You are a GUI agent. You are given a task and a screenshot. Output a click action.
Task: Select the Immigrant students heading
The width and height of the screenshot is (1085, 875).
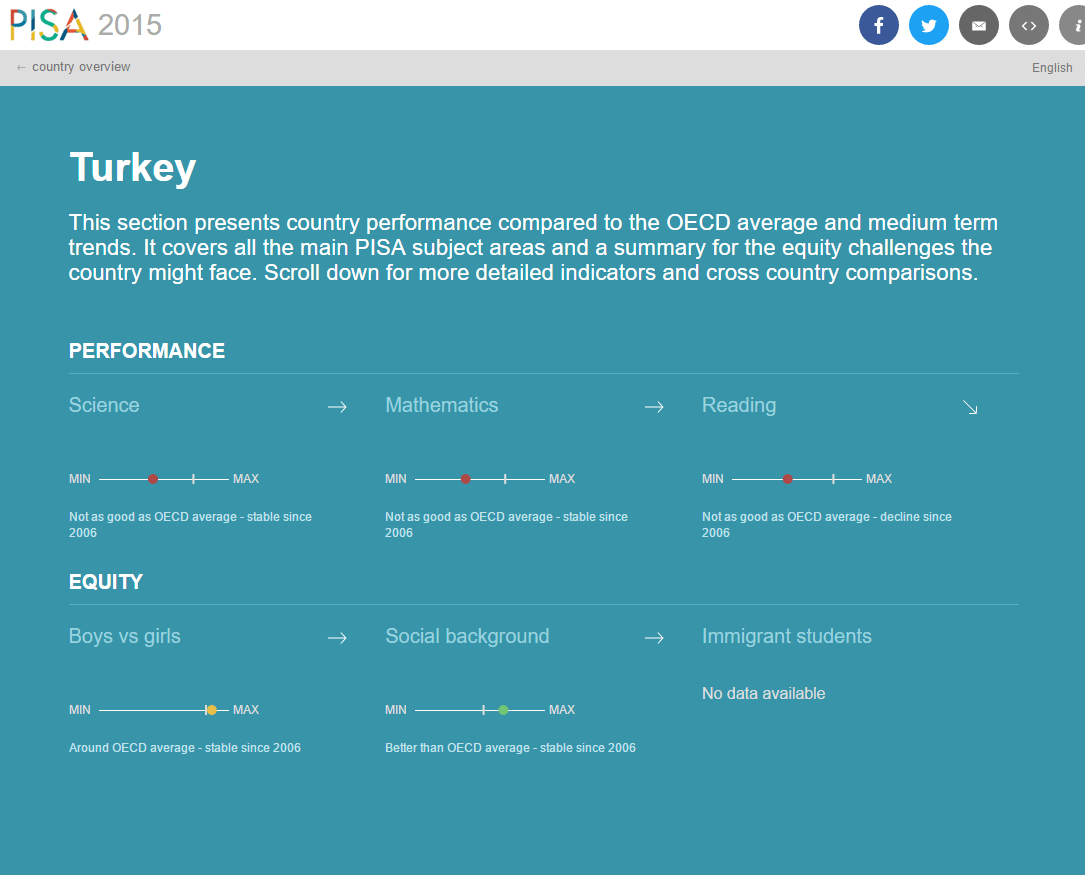pos(786,636)
